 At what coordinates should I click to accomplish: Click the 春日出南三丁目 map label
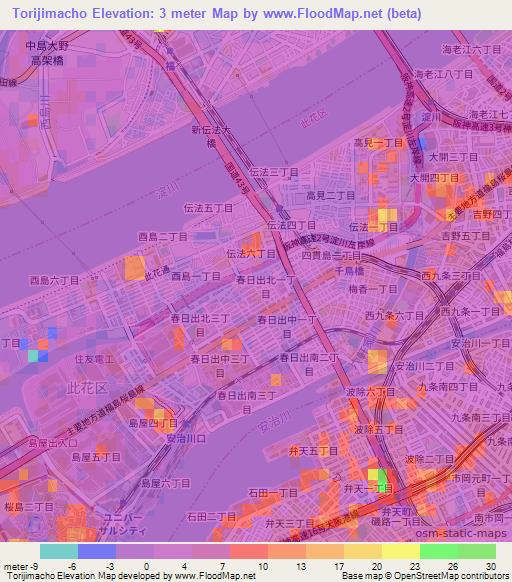point(247,402)
